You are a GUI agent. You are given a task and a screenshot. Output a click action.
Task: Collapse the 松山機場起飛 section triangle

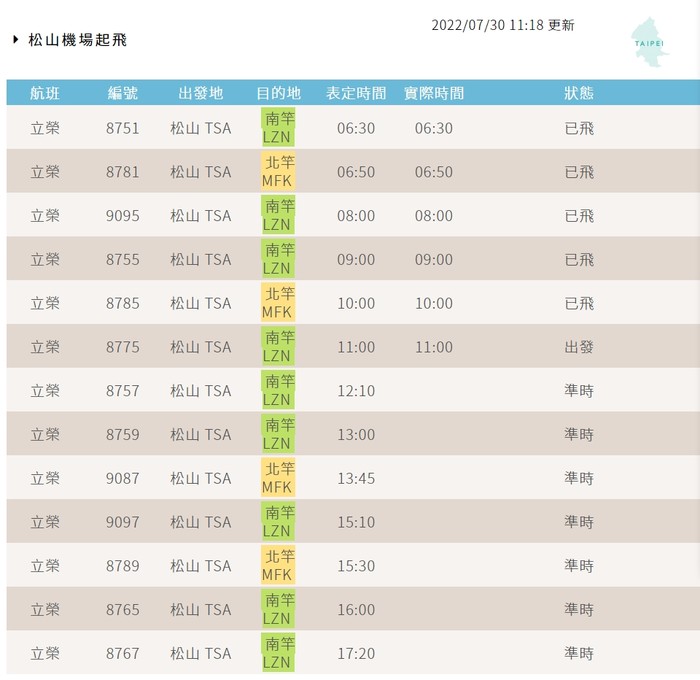[x=16, y=39]
